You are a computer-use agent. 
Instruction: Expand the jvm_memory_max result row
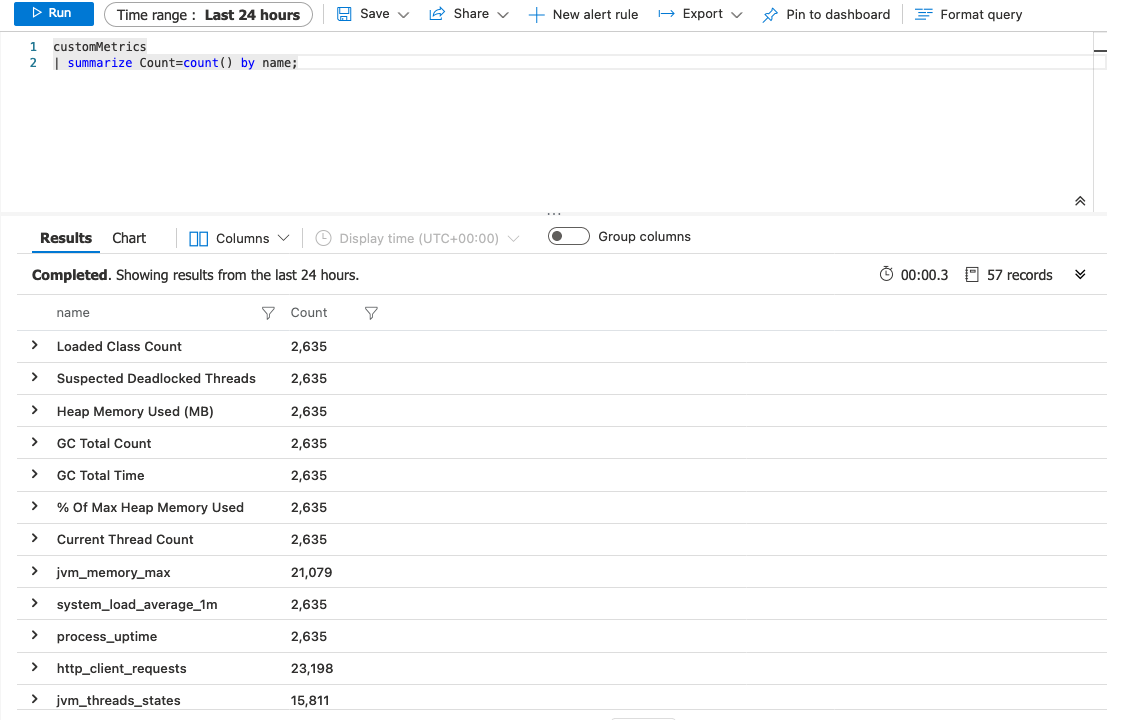point(33,571)
